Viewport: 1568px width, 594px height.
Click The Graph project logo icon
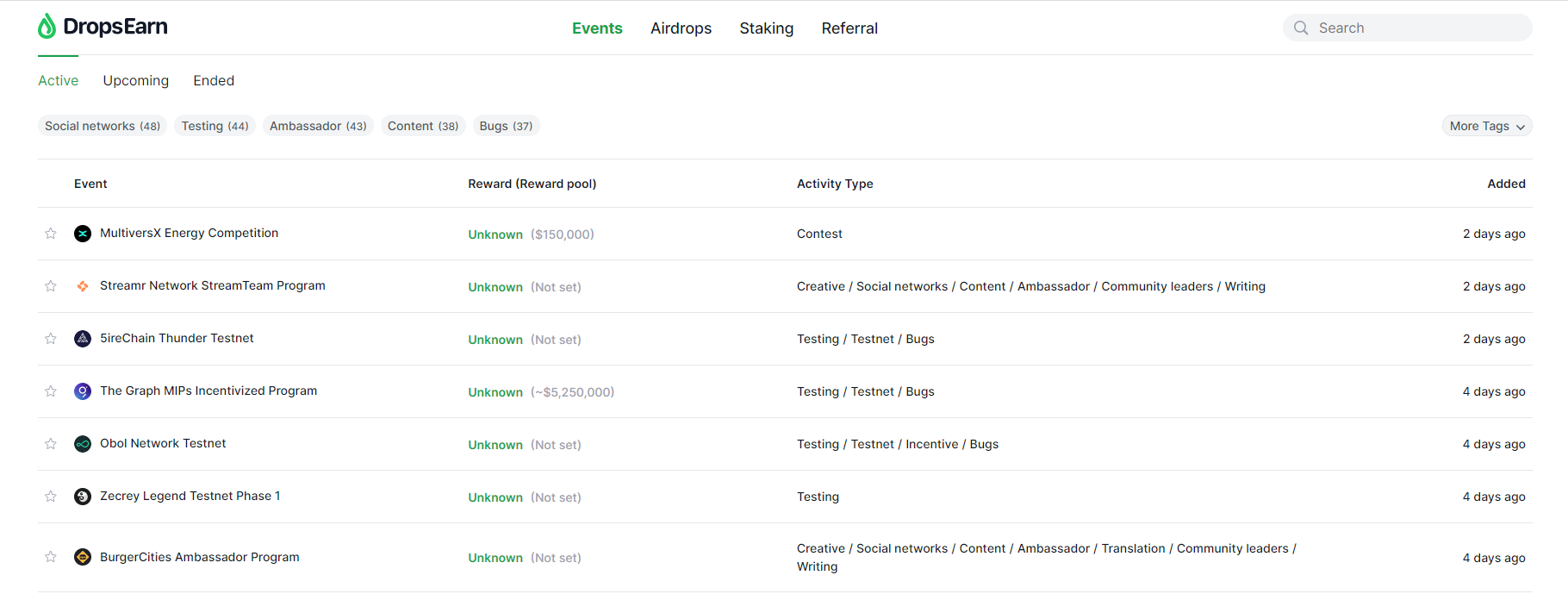[x=83, y=391]
